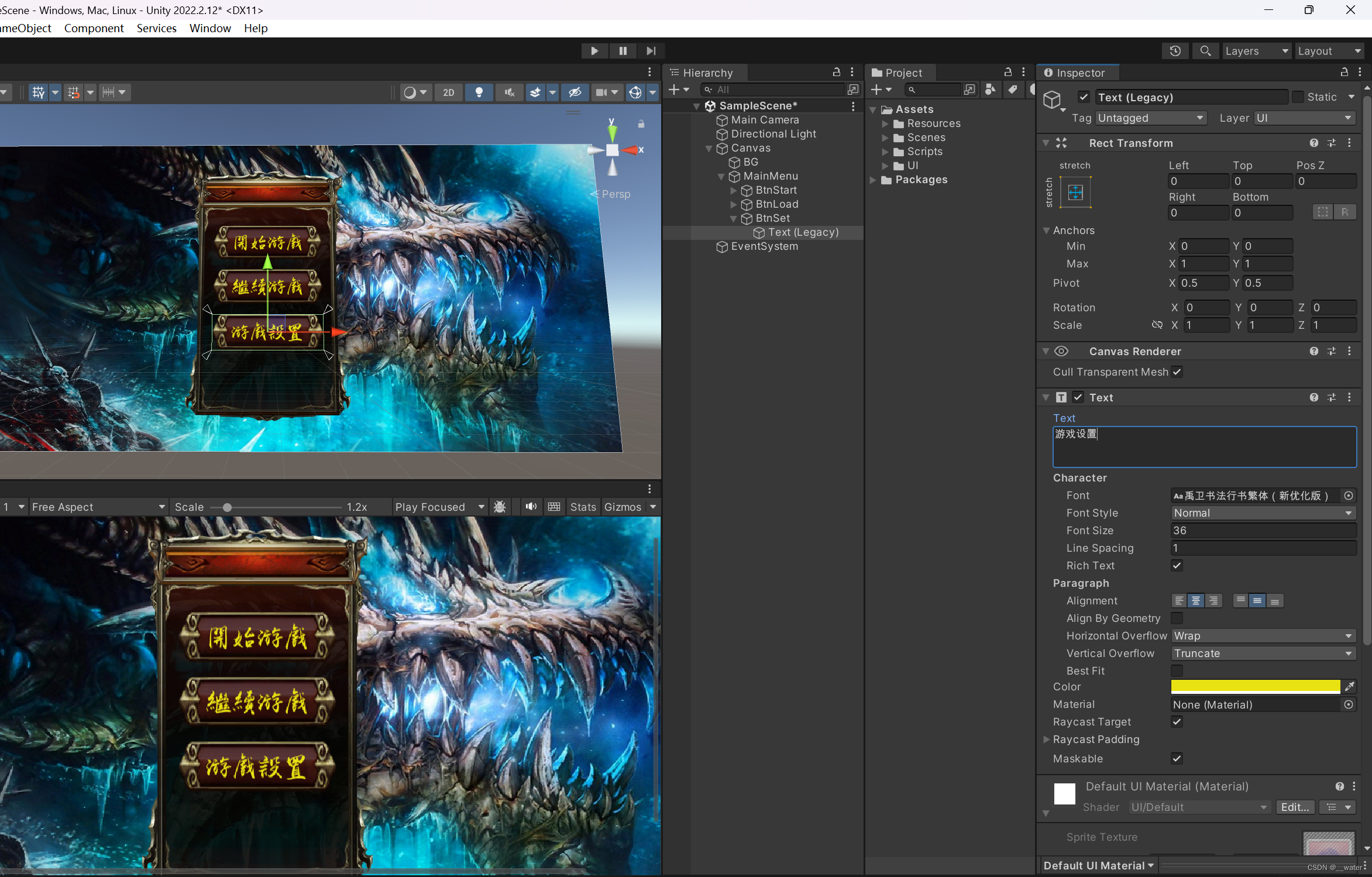
Task: Toggle the Scene Gizmos globe icon
Action: pos(635,92)
